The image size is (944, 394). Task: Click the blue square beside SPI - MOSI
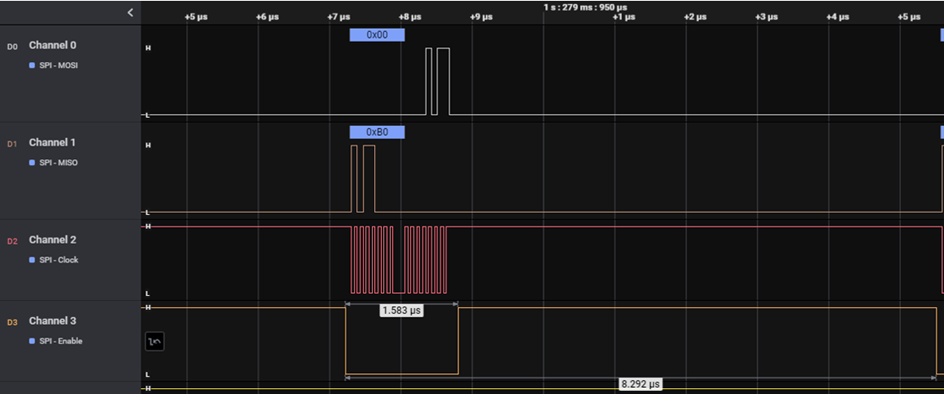coord(32,65)
